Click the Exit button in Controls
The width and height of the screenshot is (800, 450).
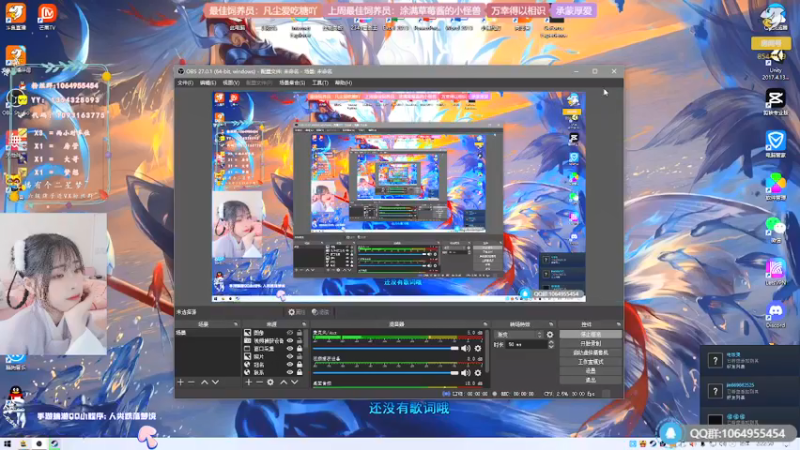pos(590,380)
